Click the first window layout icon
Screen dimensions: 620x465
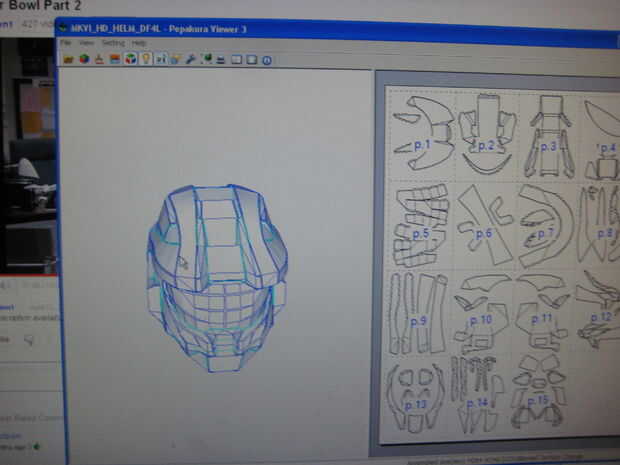(236, 60)
